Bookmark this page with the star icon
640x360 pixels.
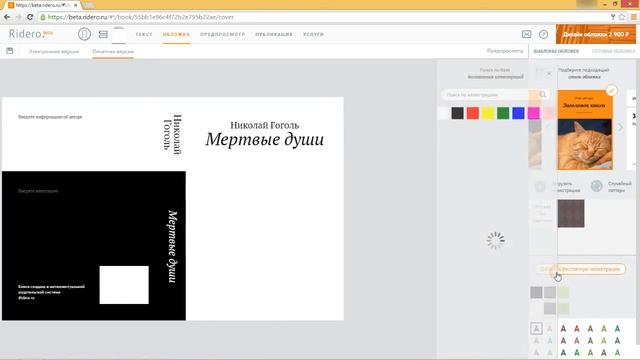tap(622, 17)
